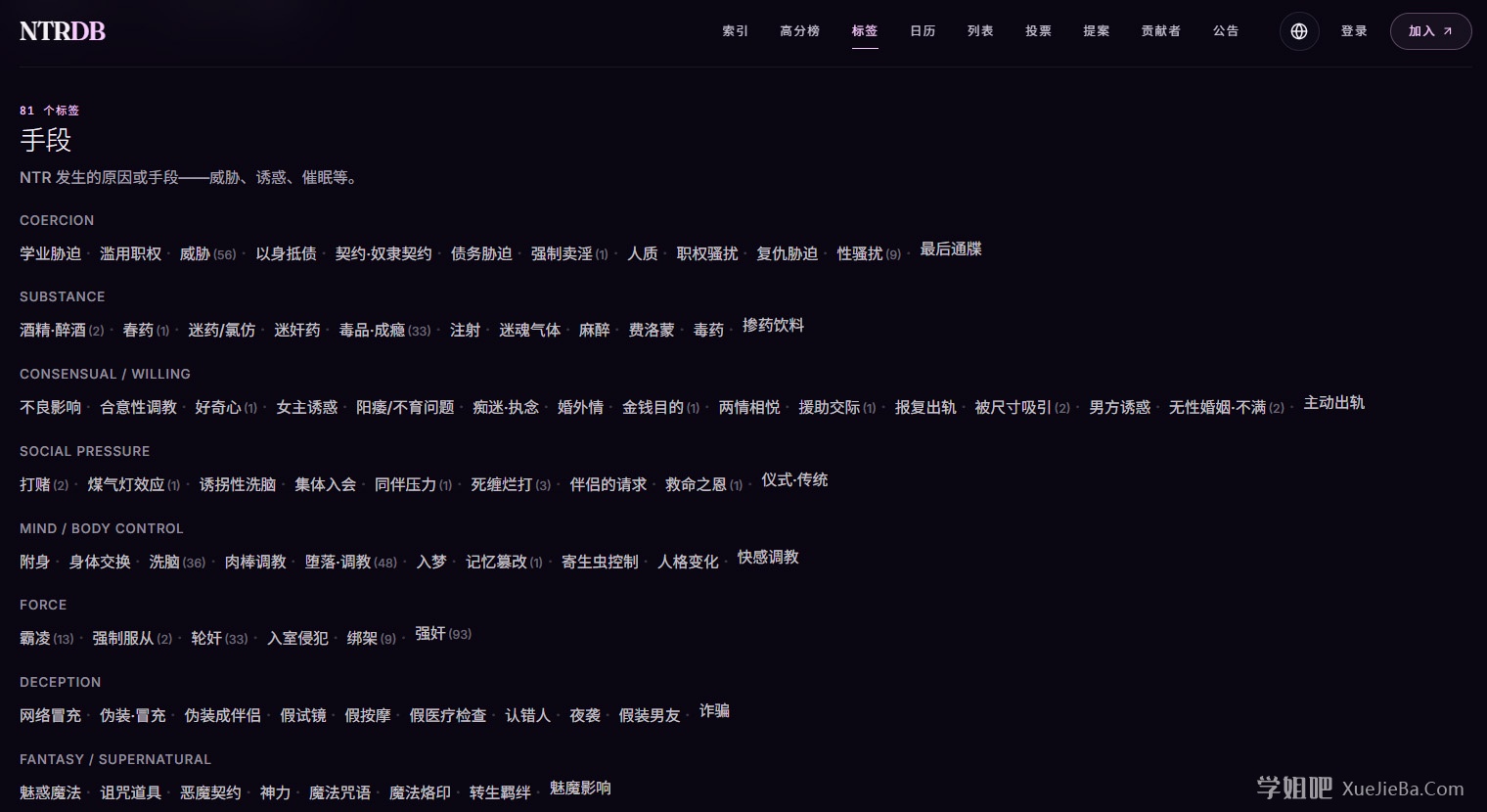Image resolution: width=1487 pixels, height=812 pixels.
Task: Open the 以身抵债 tag
Action: coord(286,253)
